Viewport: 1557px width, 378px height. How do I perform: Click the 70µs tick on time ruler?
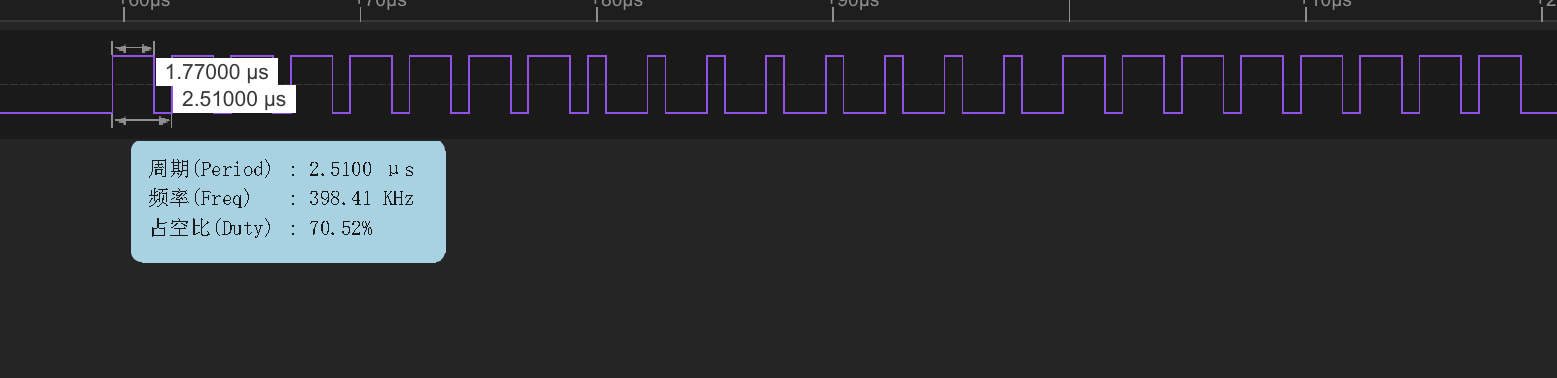(383, 4)
